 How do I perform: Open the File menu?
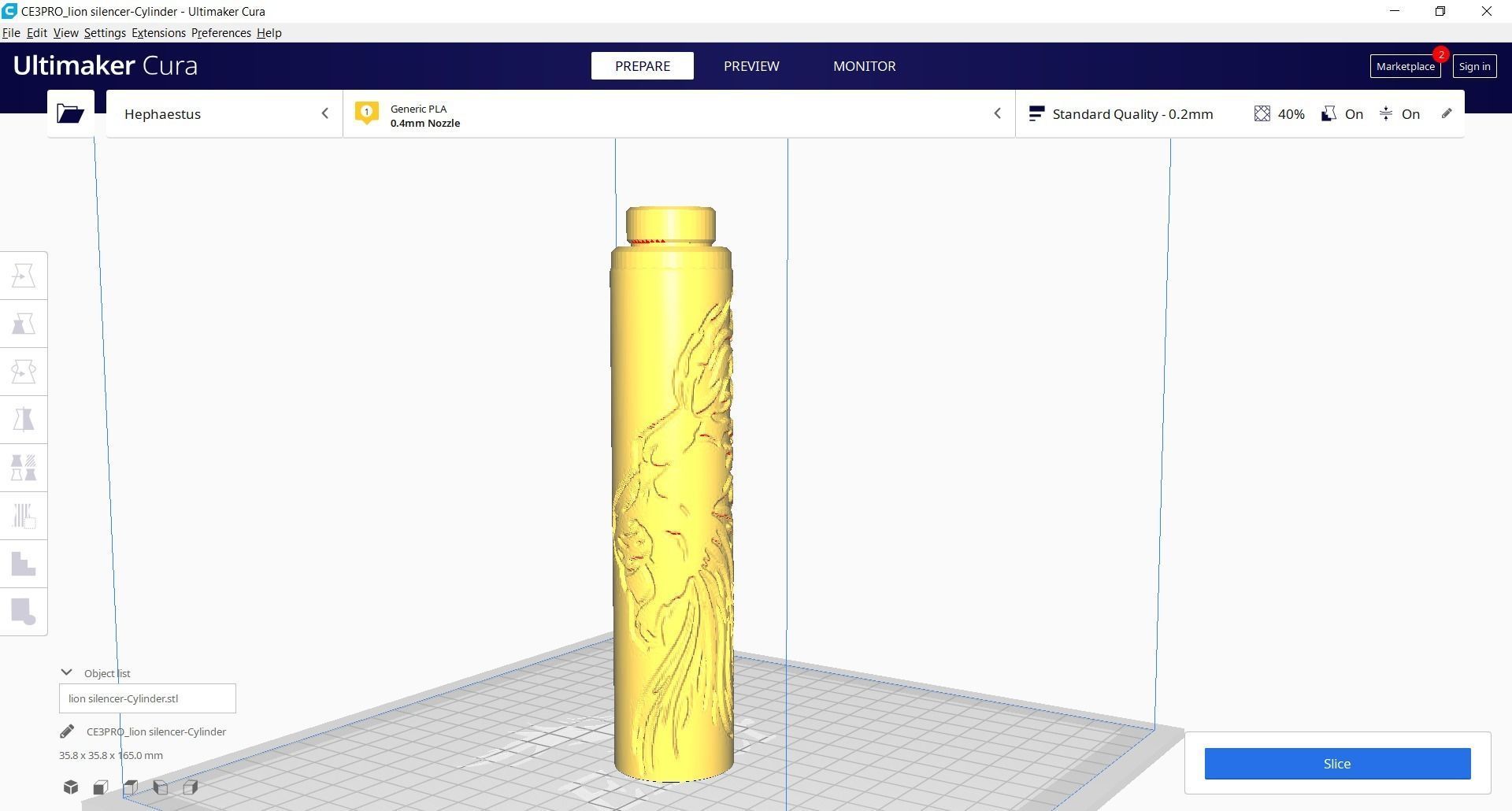tap(11, 33)
